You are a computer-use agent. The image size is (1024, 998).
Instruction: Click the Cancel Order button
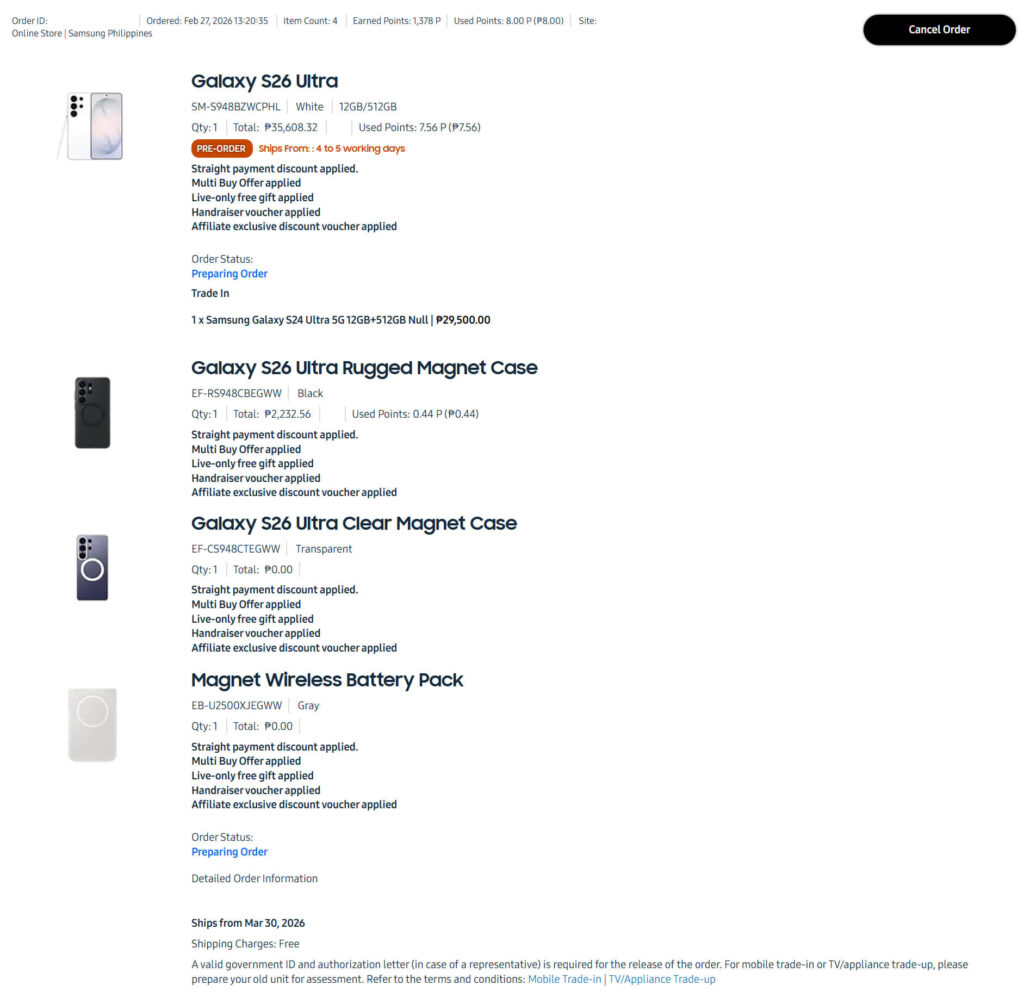938,30
